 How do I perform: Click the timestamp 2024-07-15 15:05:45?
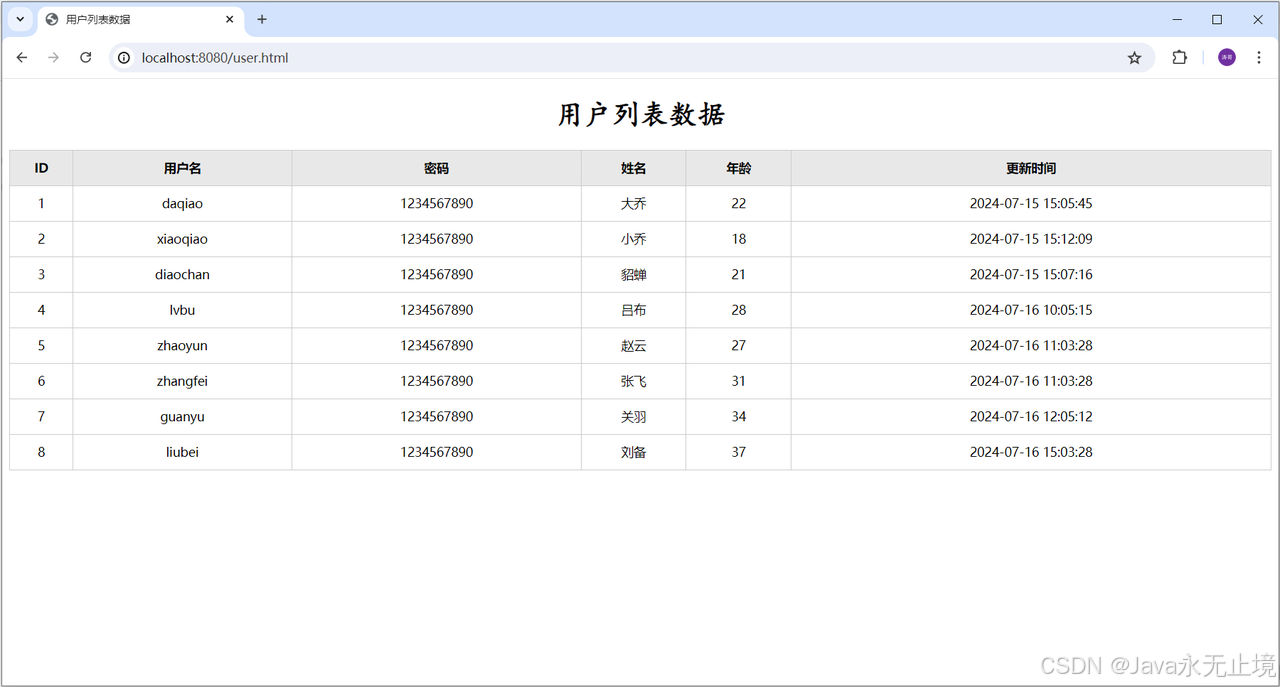(1031, 204)
